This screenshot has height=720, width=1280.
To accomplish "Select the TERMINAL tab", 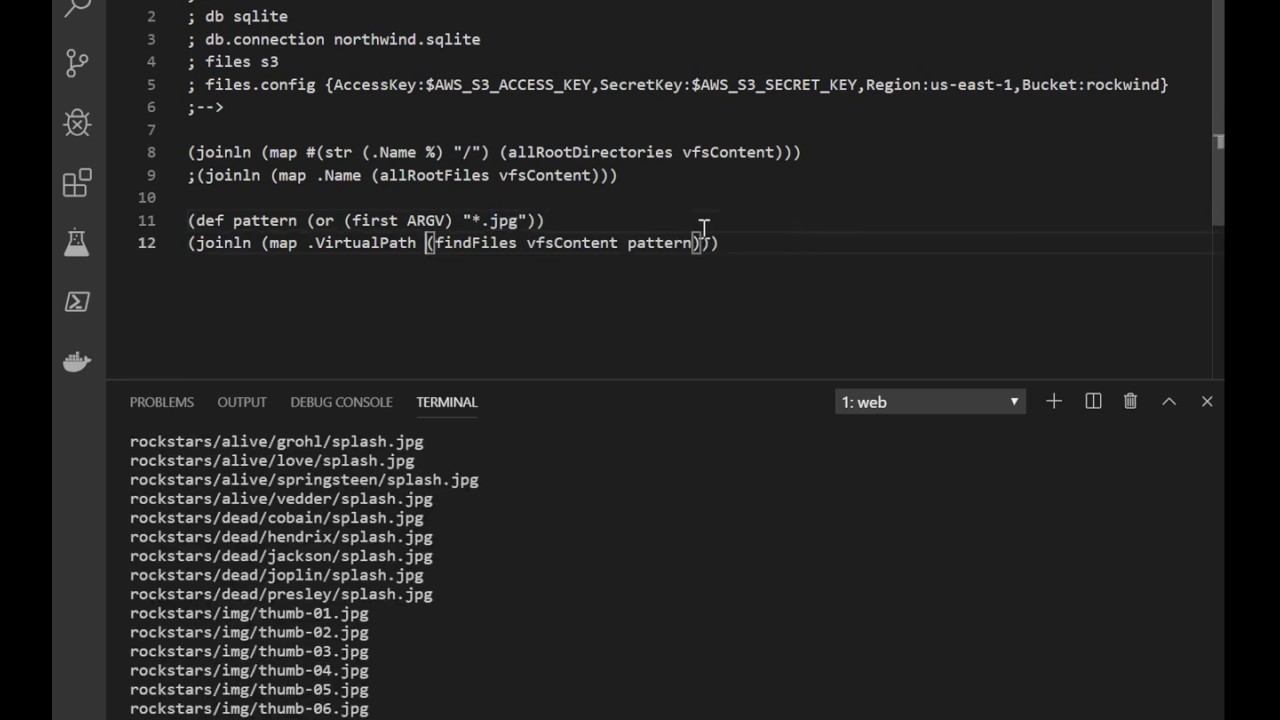I will (447, 402).
